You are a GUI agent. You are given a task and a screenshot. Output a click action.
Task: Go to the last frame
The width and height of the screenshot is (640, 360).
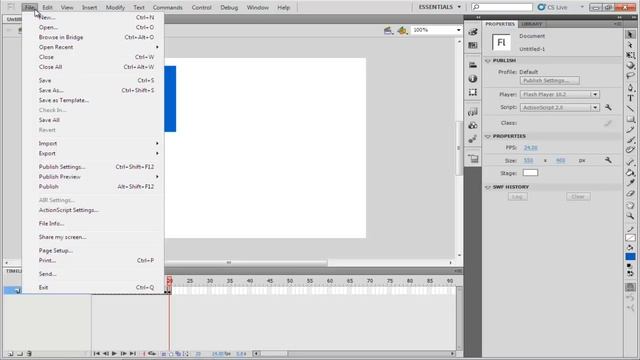(133, 353)
